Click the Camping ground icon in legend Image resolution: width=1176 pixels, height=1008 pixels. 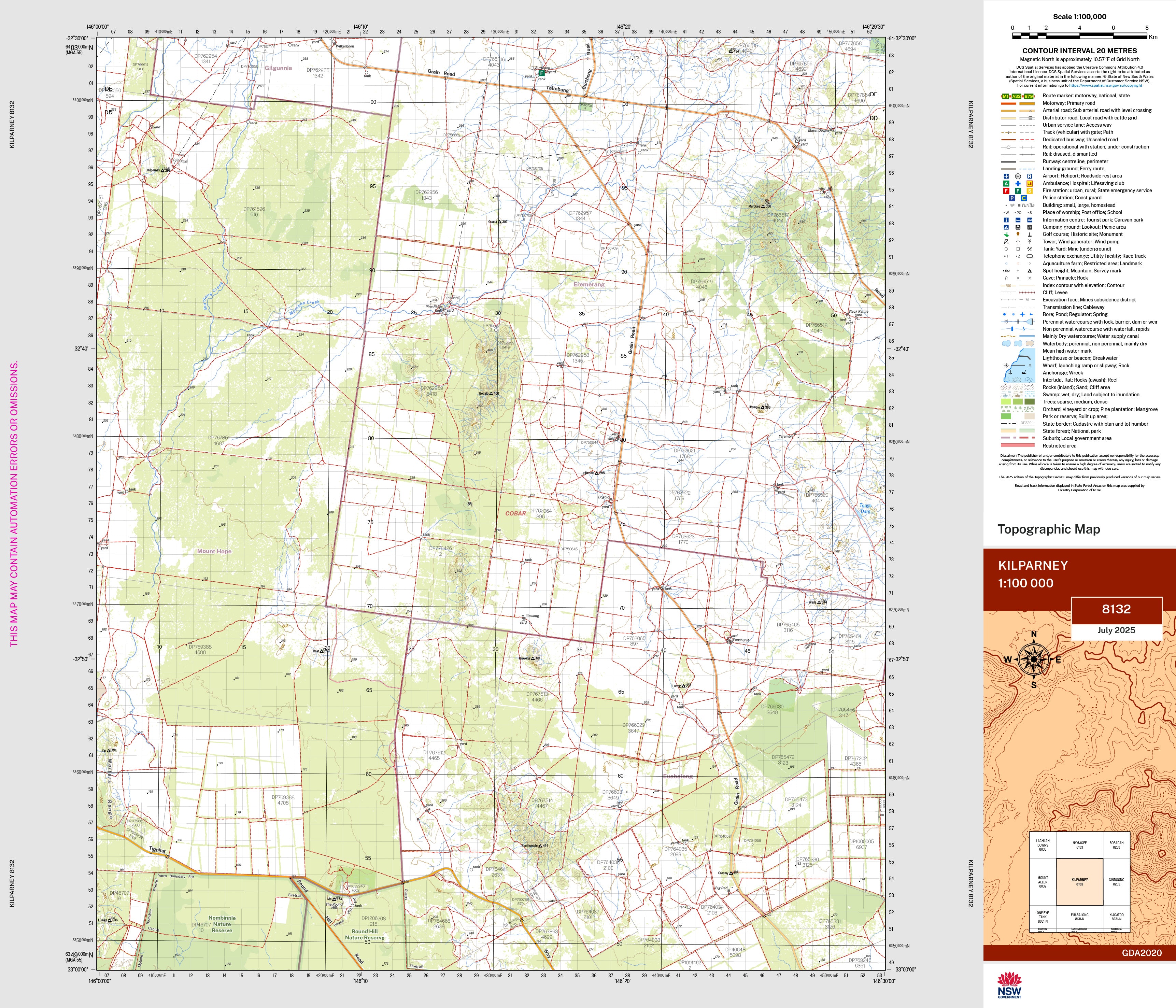(x=1006, y=227)
